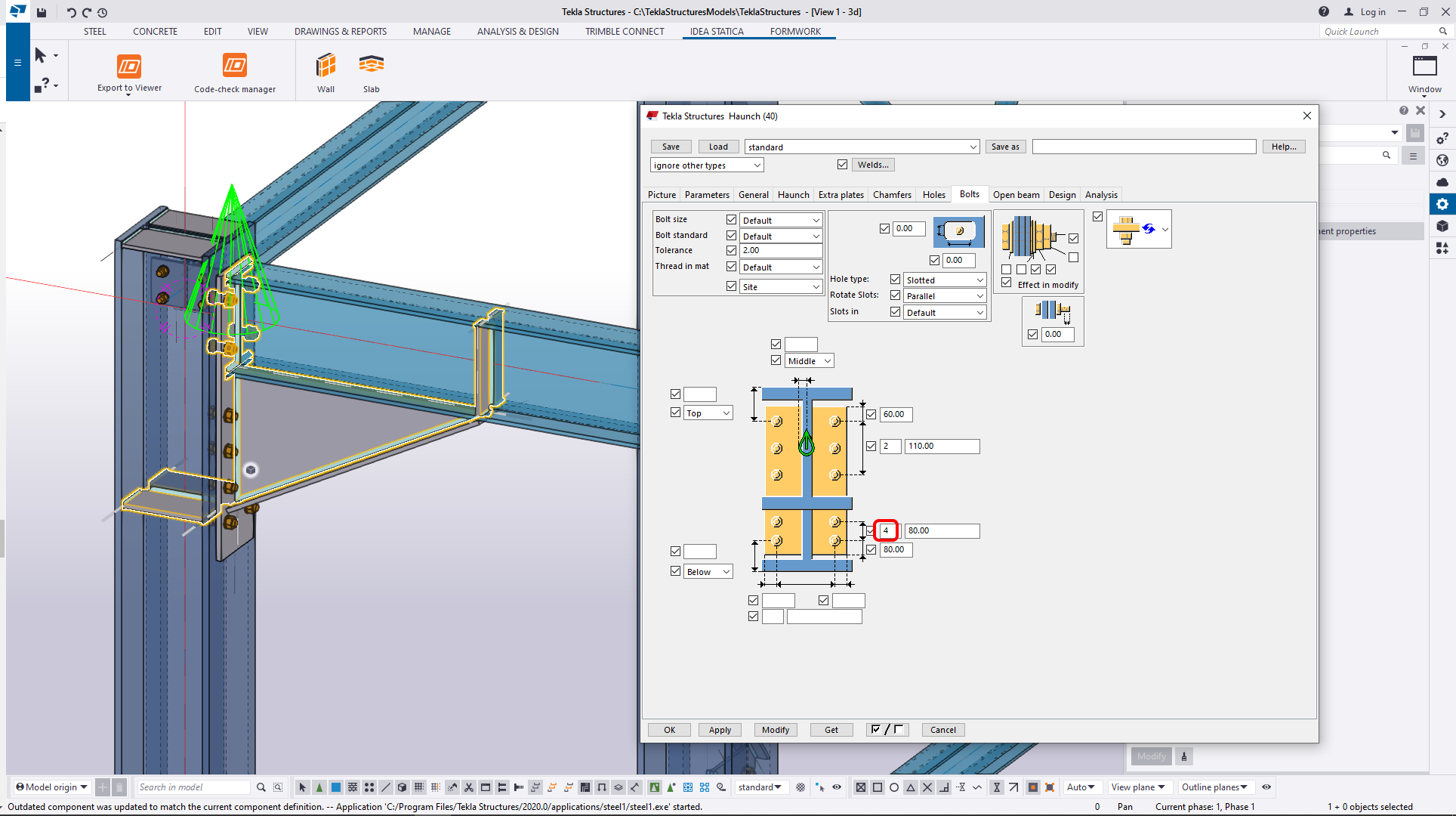Click the Tolerance 2.00 input field
The height and width of the screenshot is (816, 1456).
[x=781, y=250]
